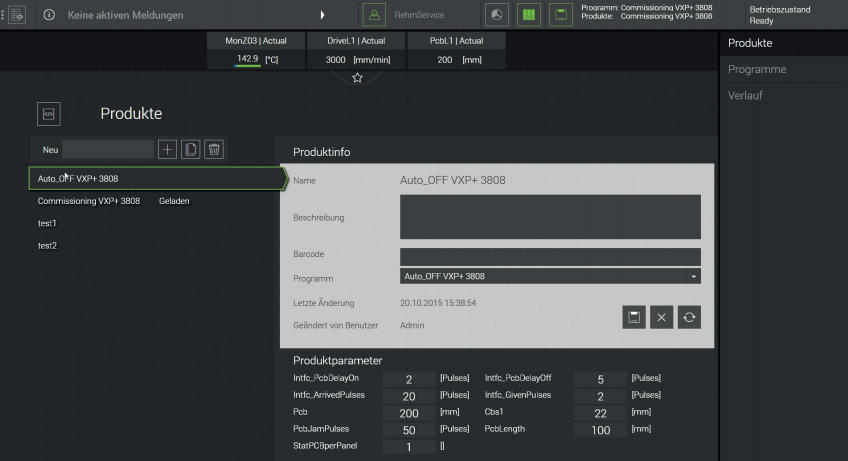The height and width of the screenshot is (461, 848).
Task: Cancel changes with the X icon
Action: coord(661,317)
